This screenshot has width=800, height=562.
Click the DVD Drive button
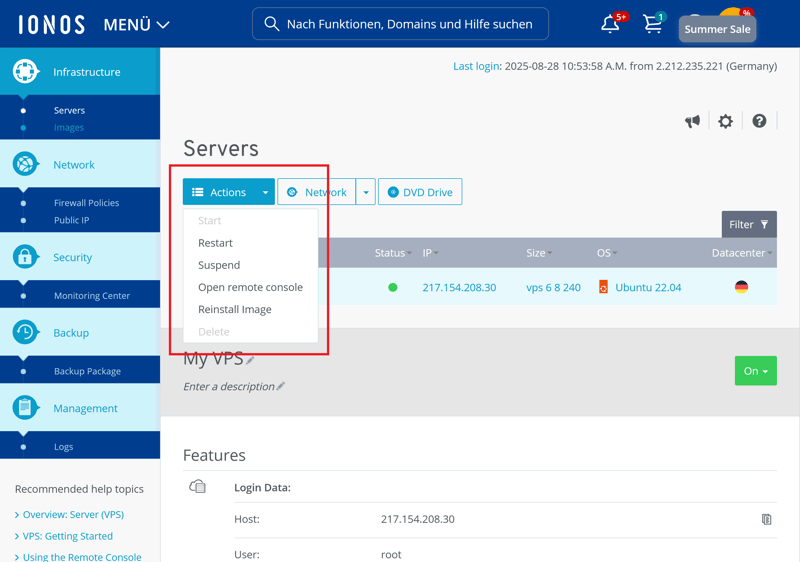[420, 192]
